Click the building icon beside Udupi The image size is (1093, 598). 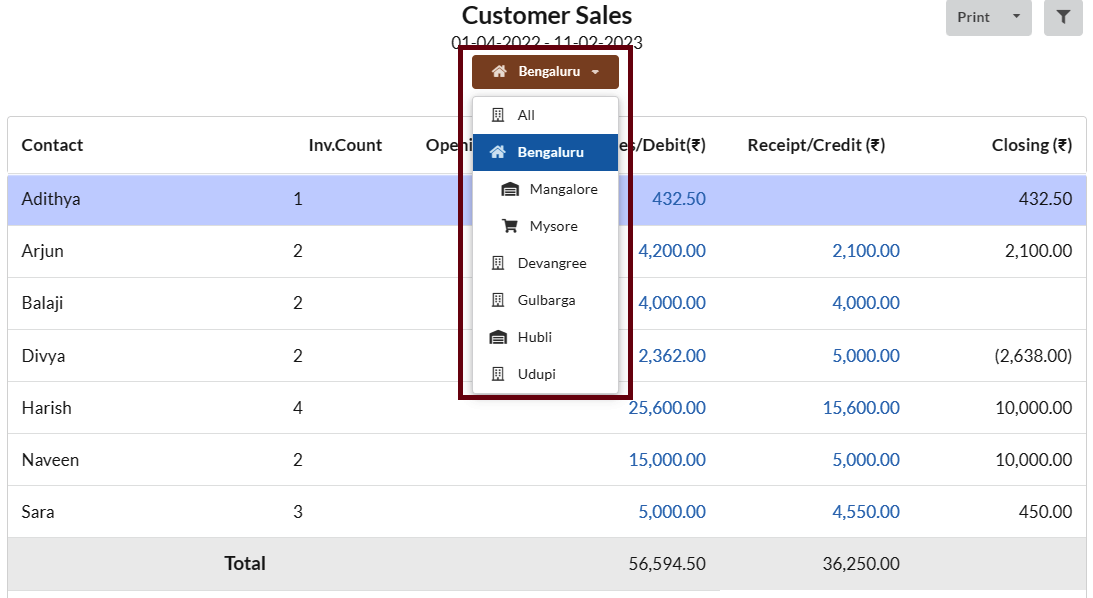pyautogui.click(x=498, y=374)
